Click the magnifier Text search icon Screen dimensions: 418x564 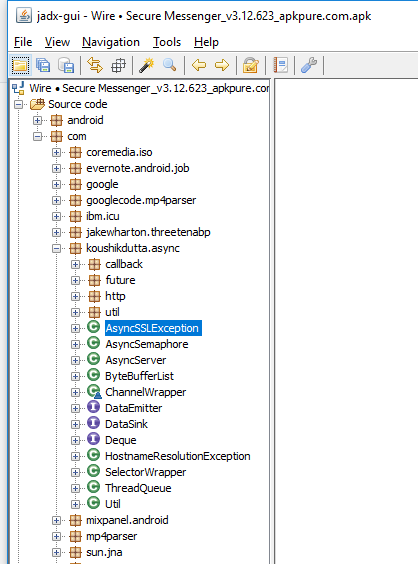tap(170, 65)
